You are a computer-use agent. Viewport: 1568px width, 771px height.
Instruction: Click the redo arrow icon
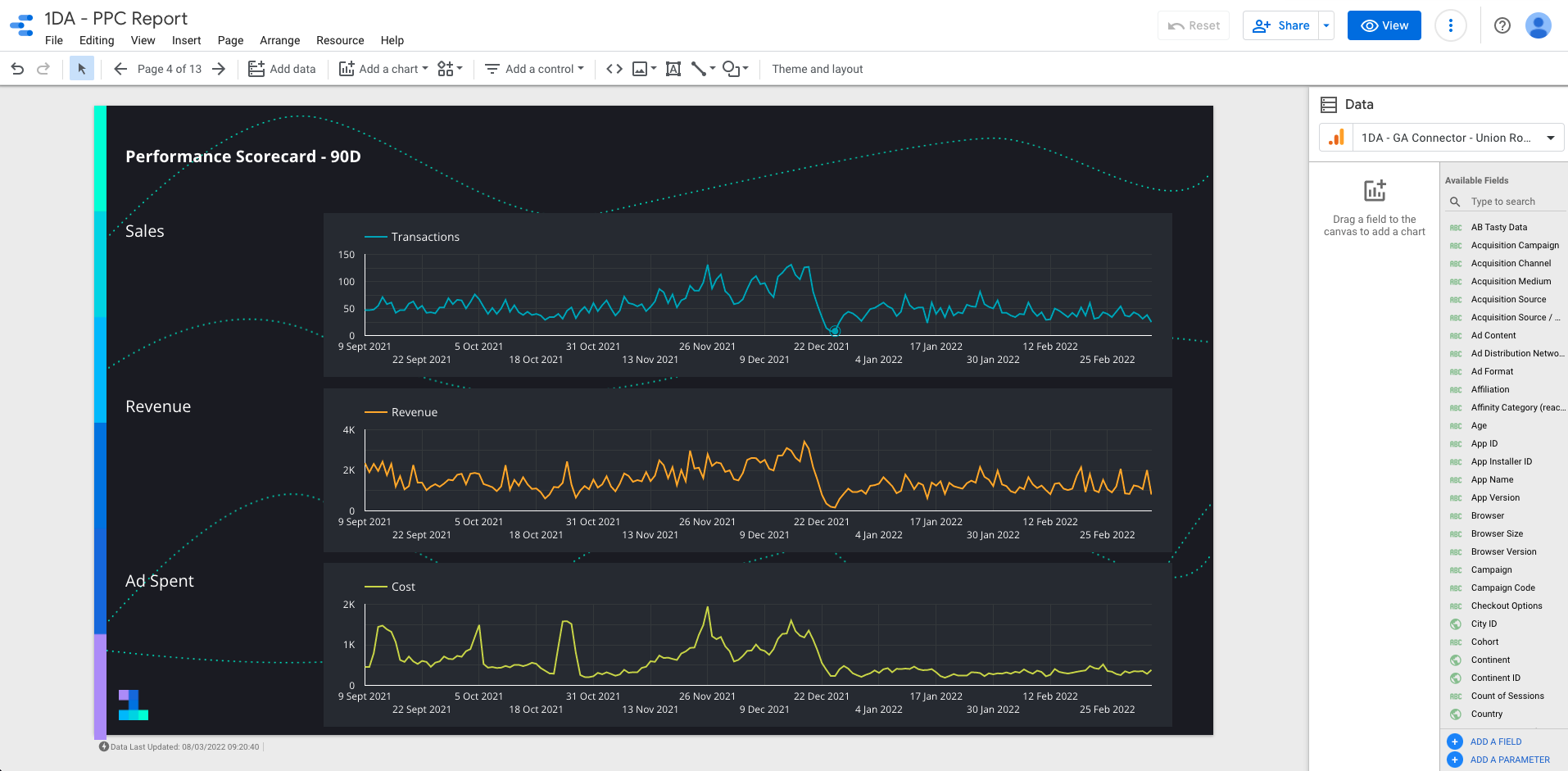[43, 69]
